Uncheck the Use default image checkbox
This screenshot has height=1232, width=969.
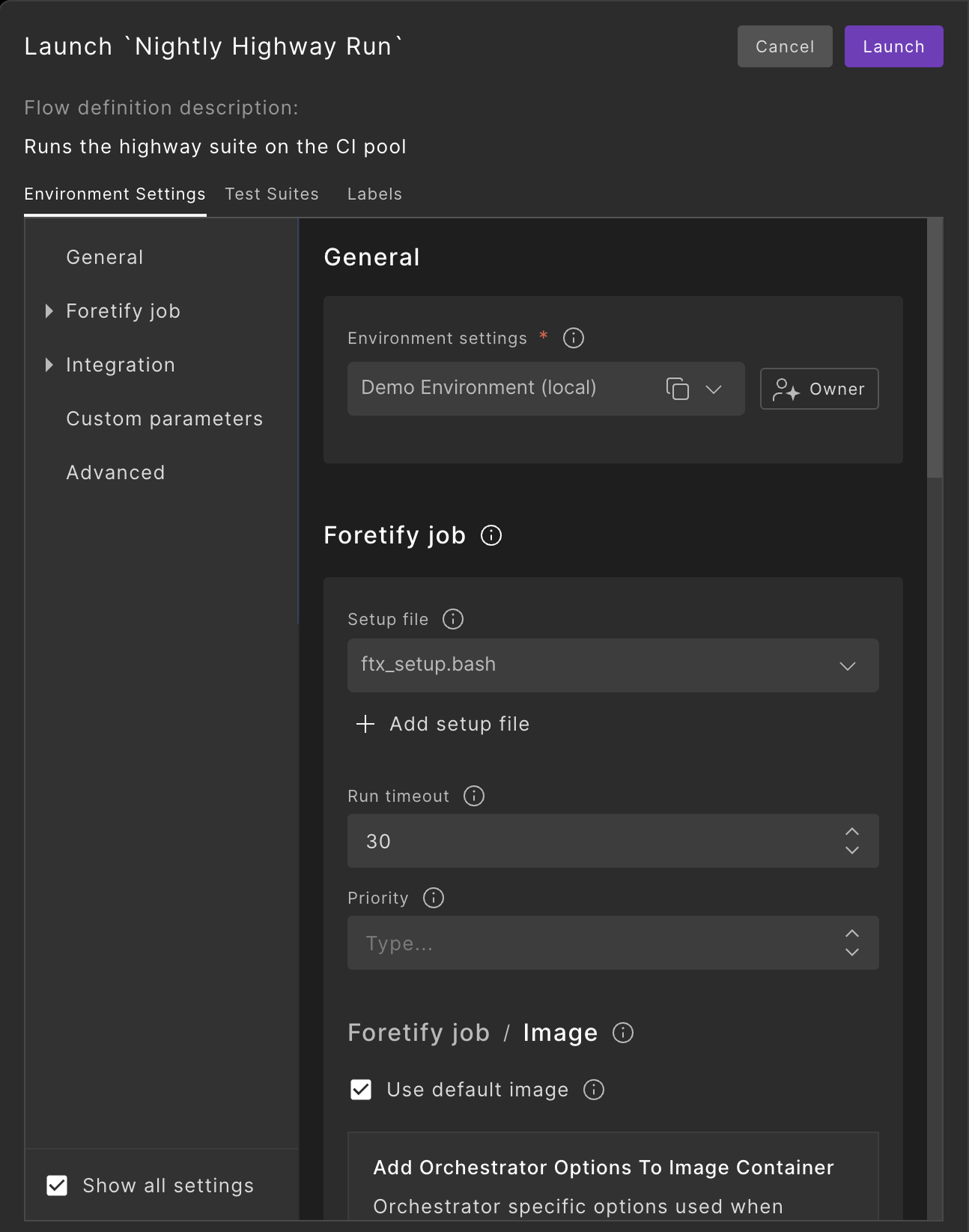click(x=361, y=1090)
